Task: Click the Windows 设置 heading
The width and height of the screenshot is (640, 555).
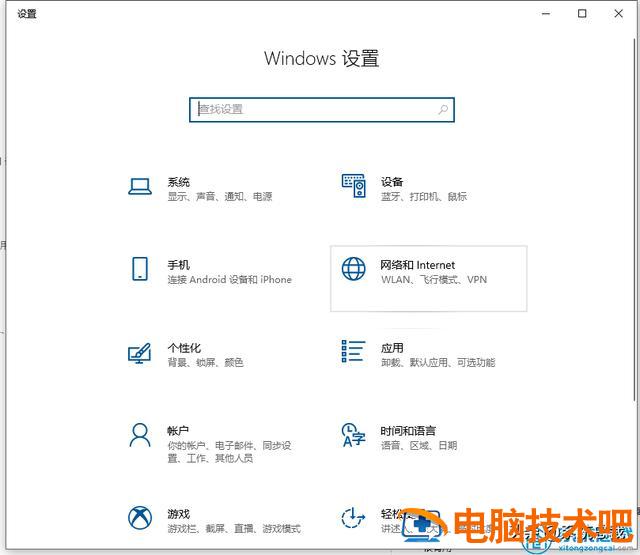Action: tap(322, 58)
